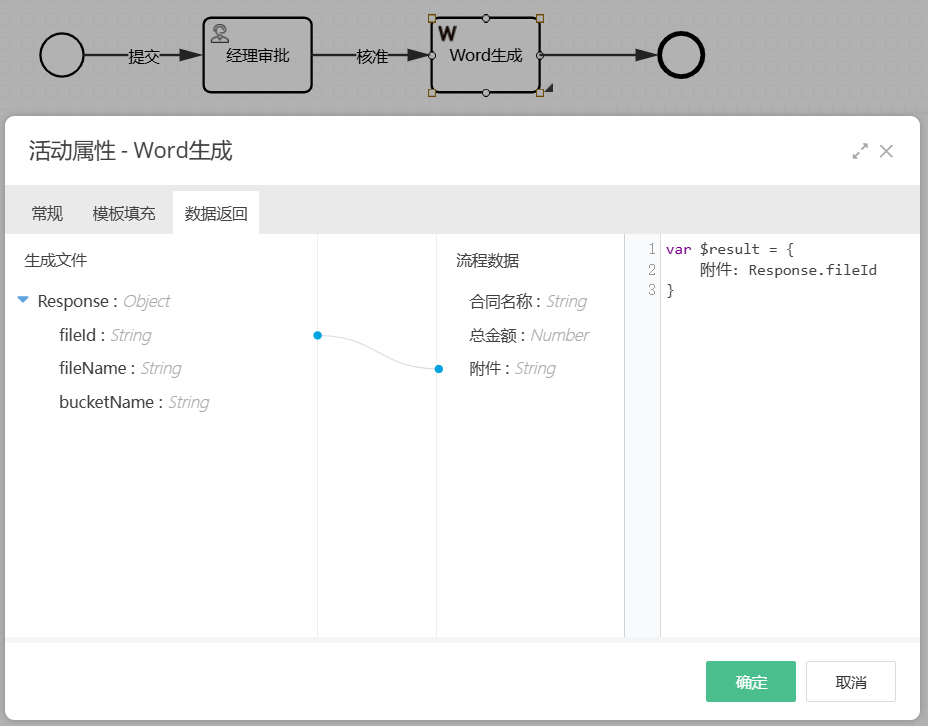Close the 活动属性 dialog
Image resolution: width=928 pixels, height=726 pixels.
click(x=886, y=151)
